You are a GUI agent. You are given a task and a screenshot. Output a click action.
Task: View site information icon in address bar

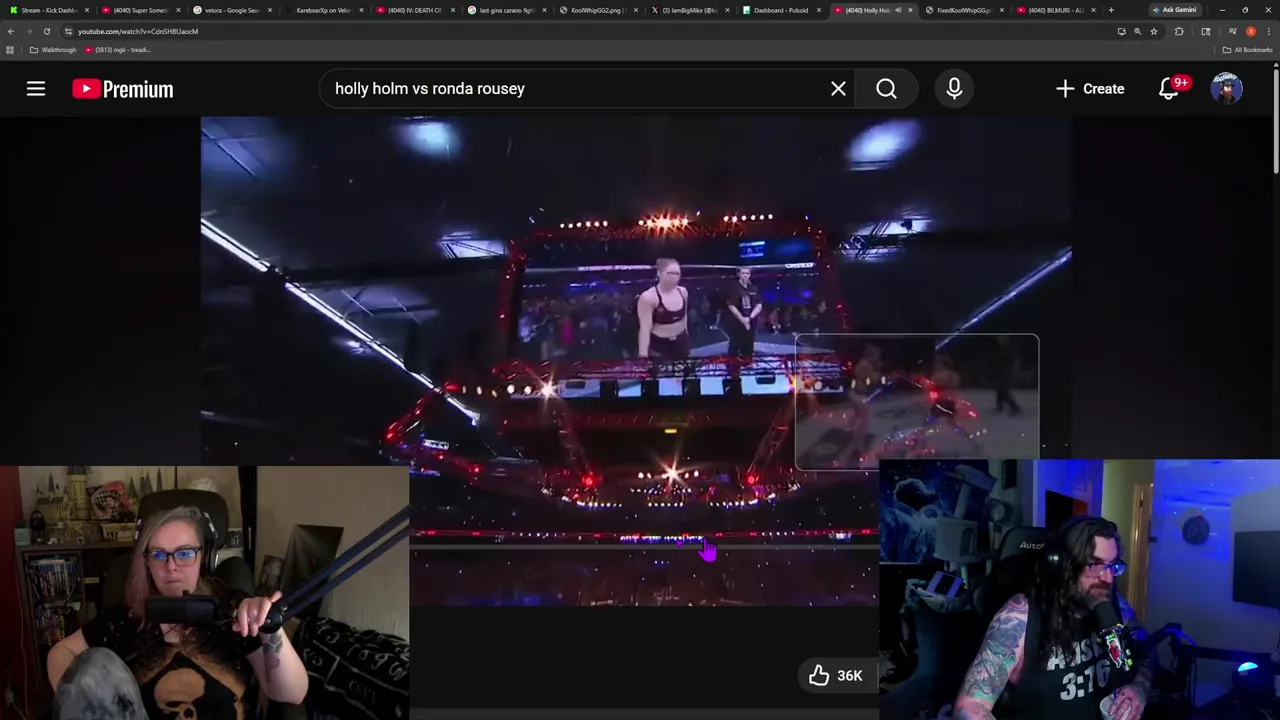point(68,31)
